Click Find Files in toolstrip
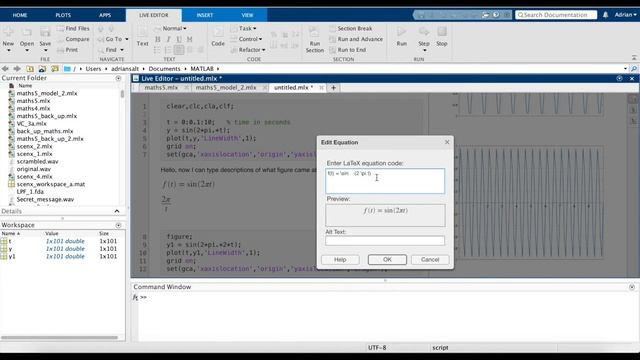 73,29
